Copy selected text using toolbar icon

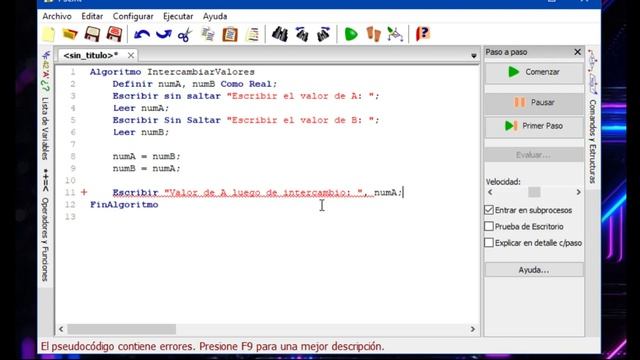(208, 34)
